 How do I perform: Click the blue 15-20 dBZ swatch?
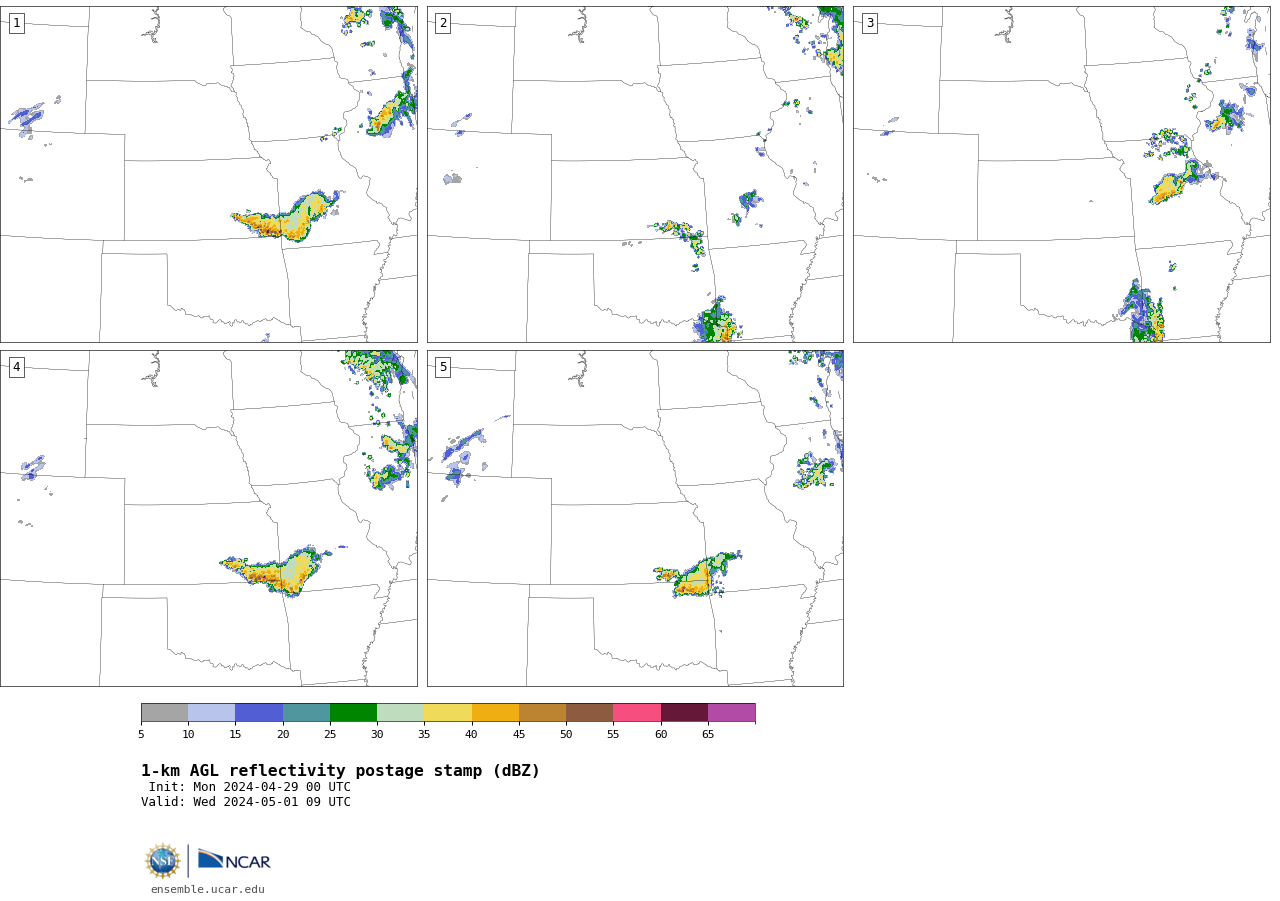tap(259, 712)
